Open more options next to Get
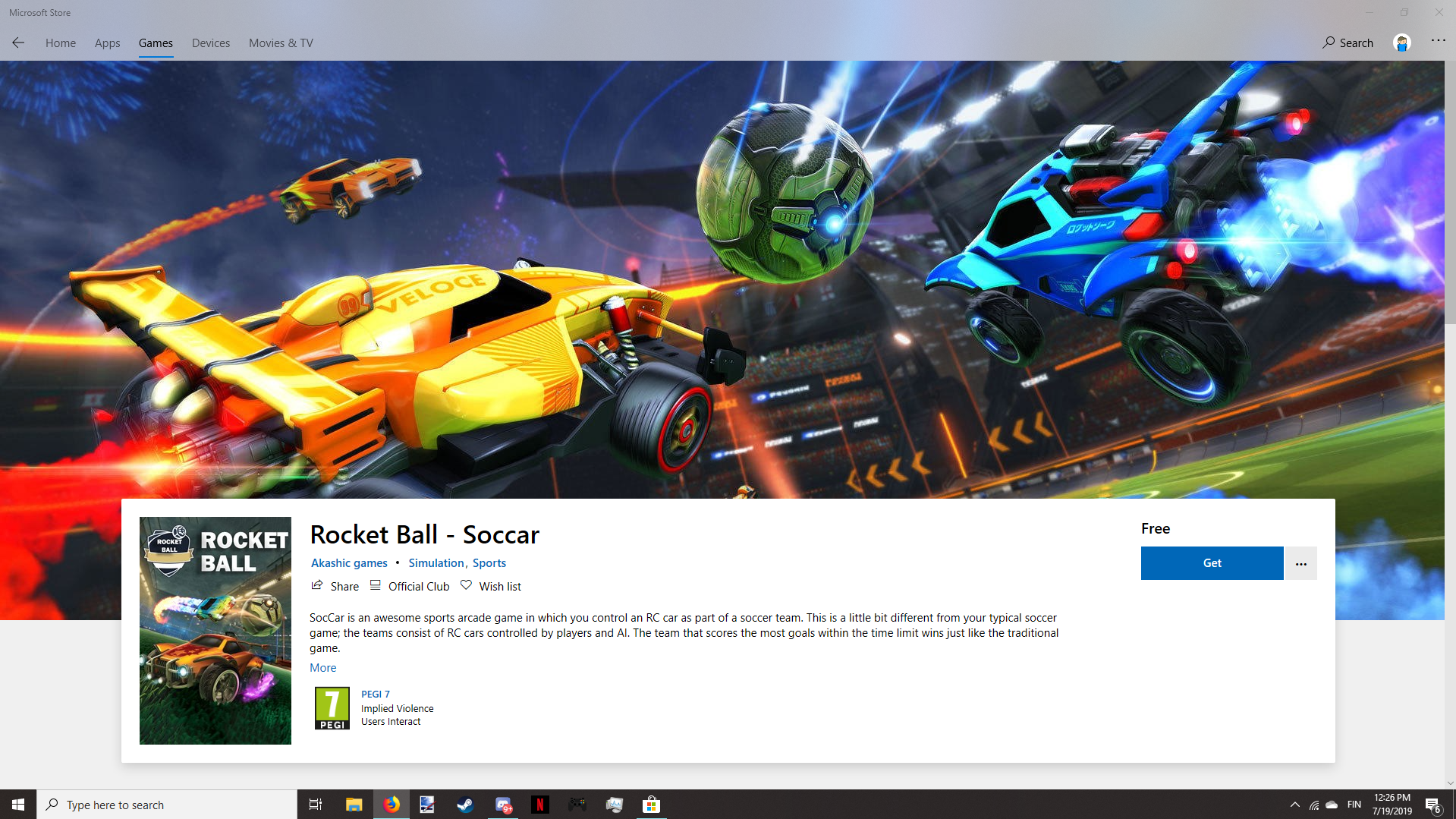Viewport: 1456px width, 819px height. pyautogui.click(x=1300, y=563)
